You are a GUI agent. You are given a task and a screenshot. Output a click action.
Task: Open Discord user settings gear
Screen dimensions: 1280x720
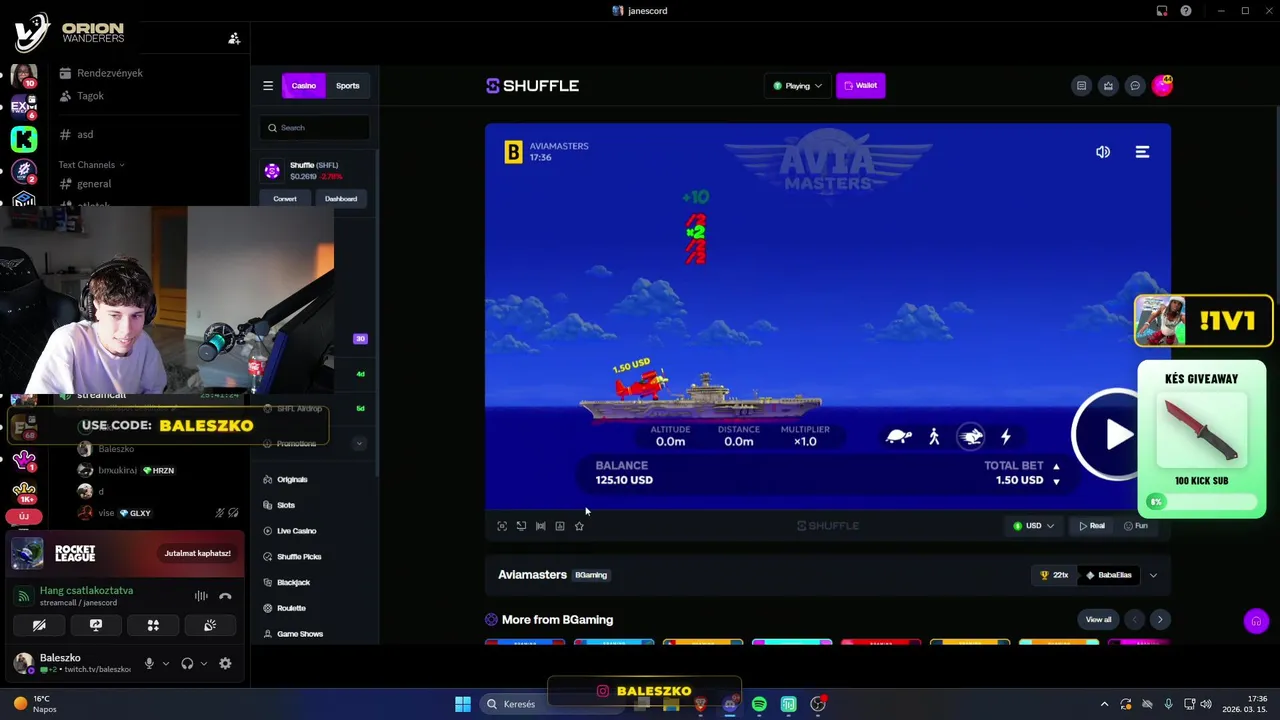point(225,663)
